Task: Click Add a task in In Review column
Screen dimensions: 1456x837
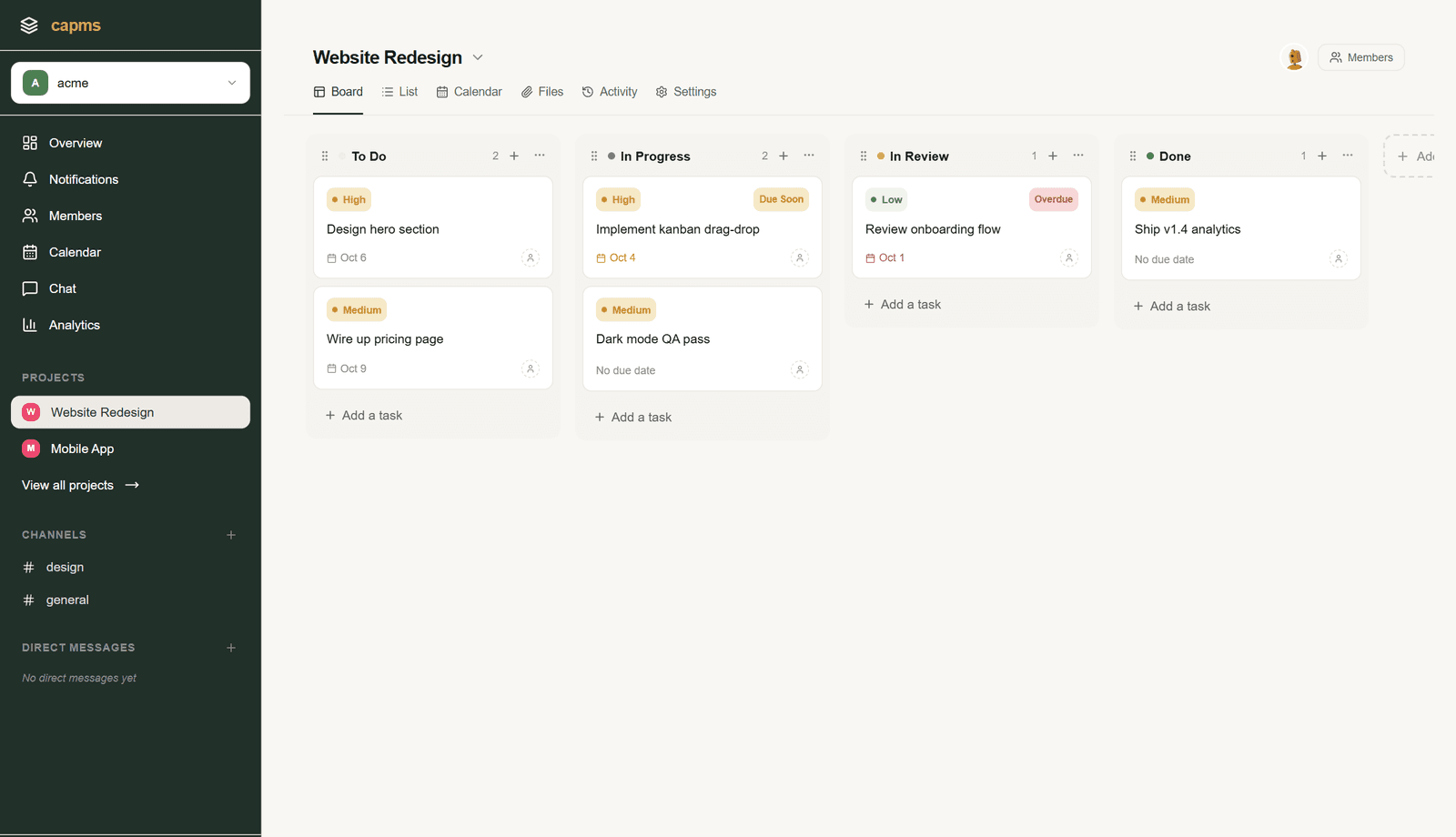Action: click(903, 305)
